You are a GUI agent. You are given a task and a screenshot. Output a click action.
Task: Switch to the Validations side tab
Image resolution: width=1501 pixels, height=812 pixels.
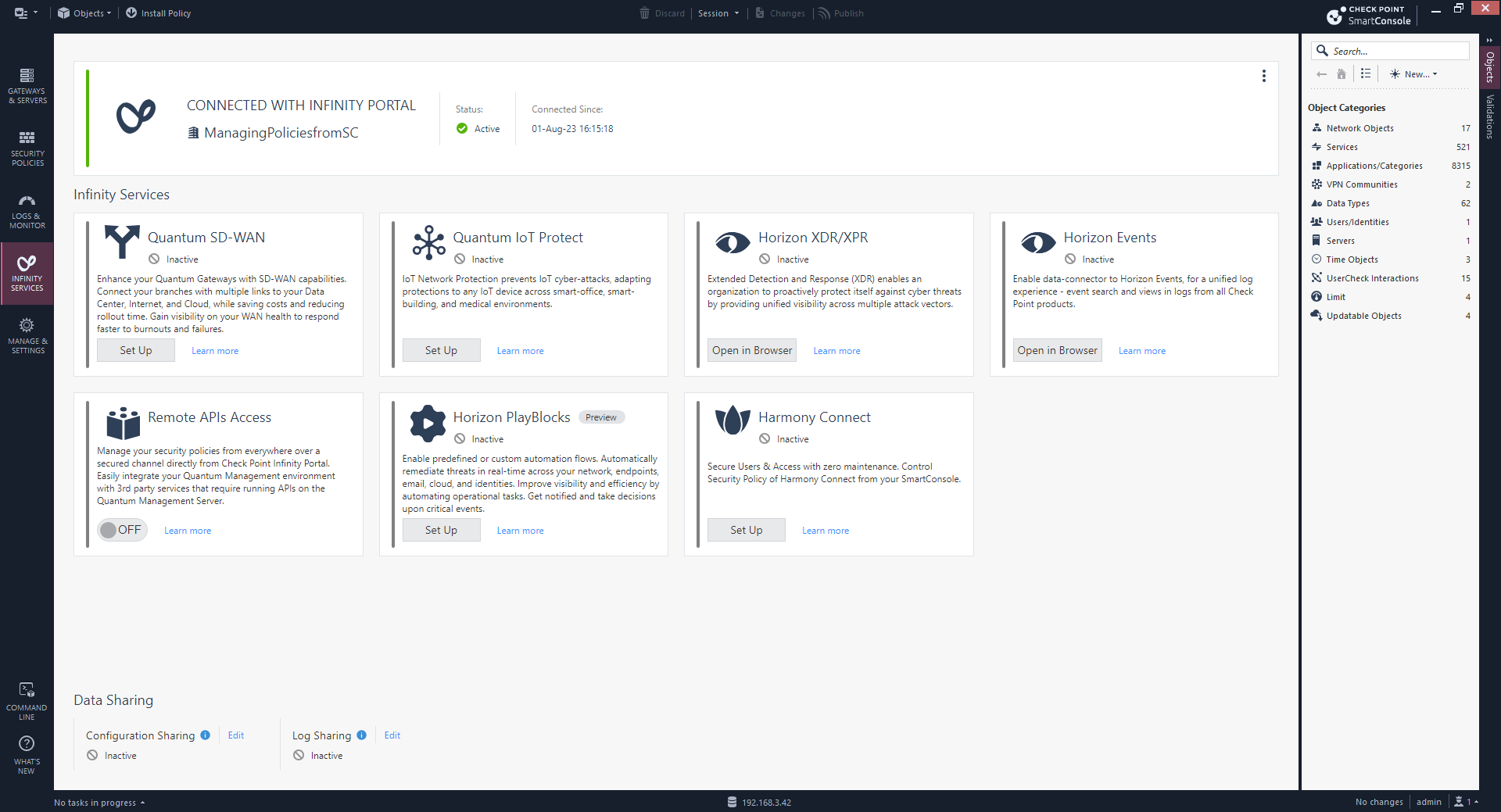click(x=1489, y=116)
